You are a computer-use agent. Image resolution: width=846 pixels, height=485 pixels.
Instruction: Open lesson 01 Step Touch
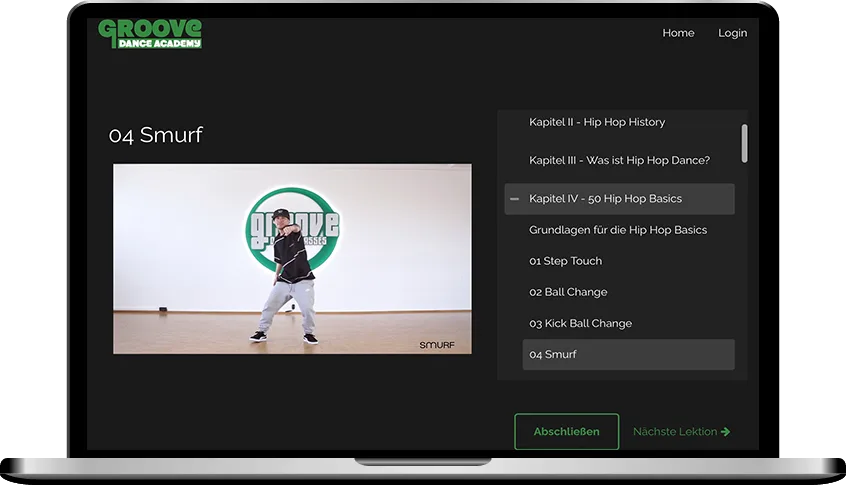click(x=565, y=261)
